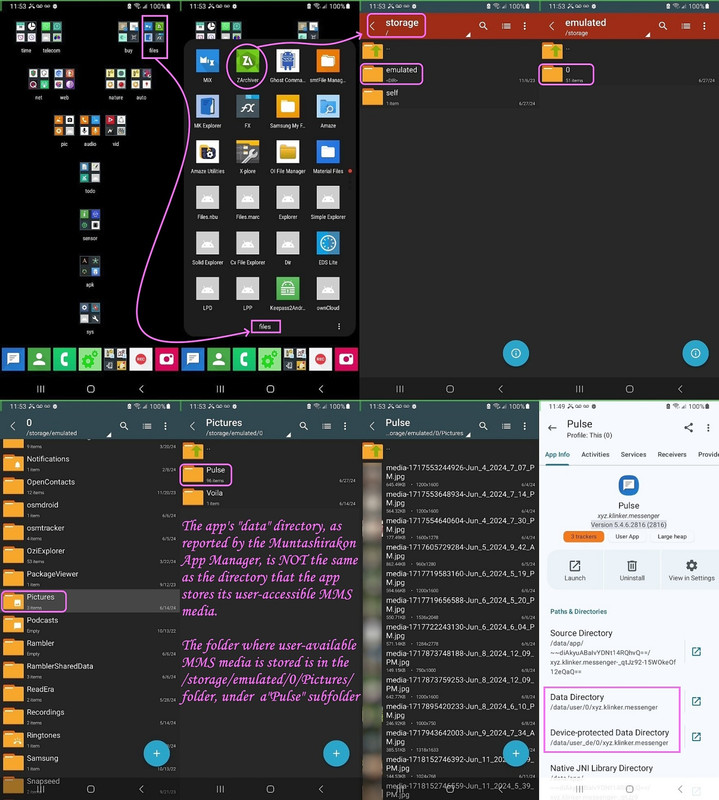Image resolution: width=719 pixels, height=800 pixels.
Task: Open overflow menu in Pictures screen header
Action: 345,426
